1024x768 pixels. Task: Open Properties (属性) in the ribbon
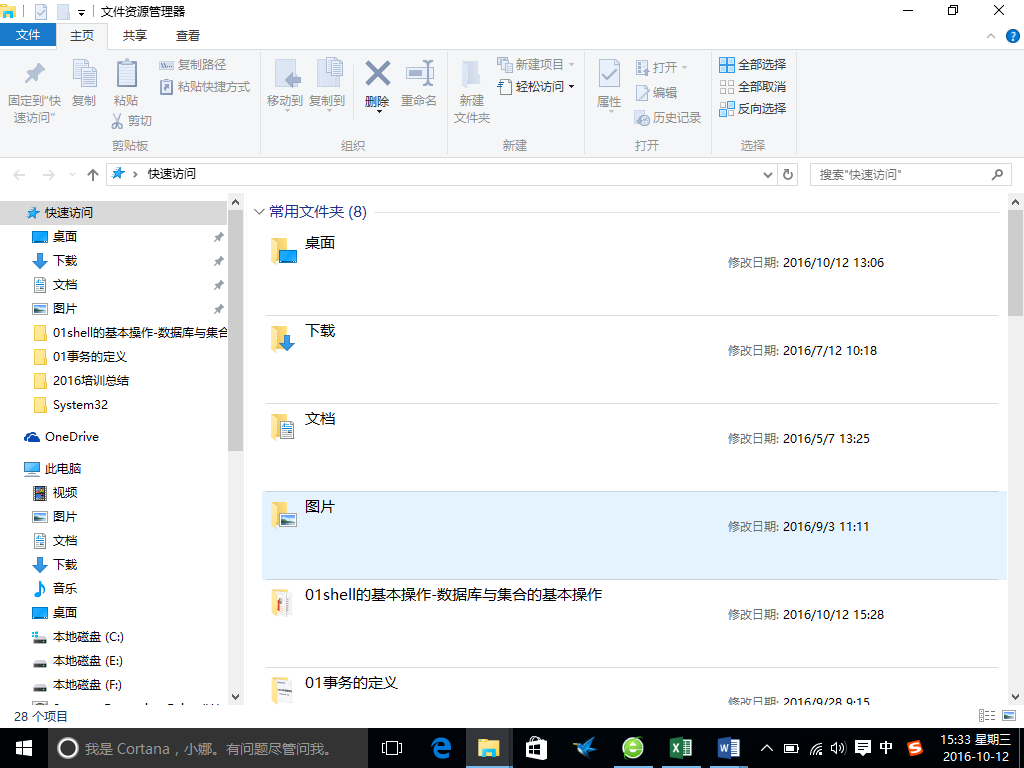pyautogui.click(x=609, y=85)
